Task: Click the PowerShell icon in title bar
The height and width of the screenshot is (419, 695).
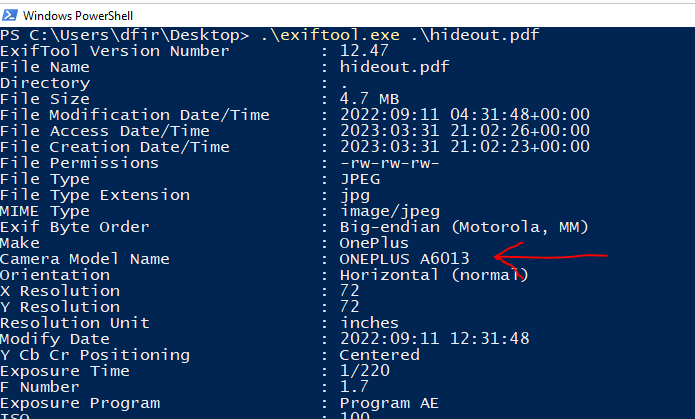Action: (10, 15)
